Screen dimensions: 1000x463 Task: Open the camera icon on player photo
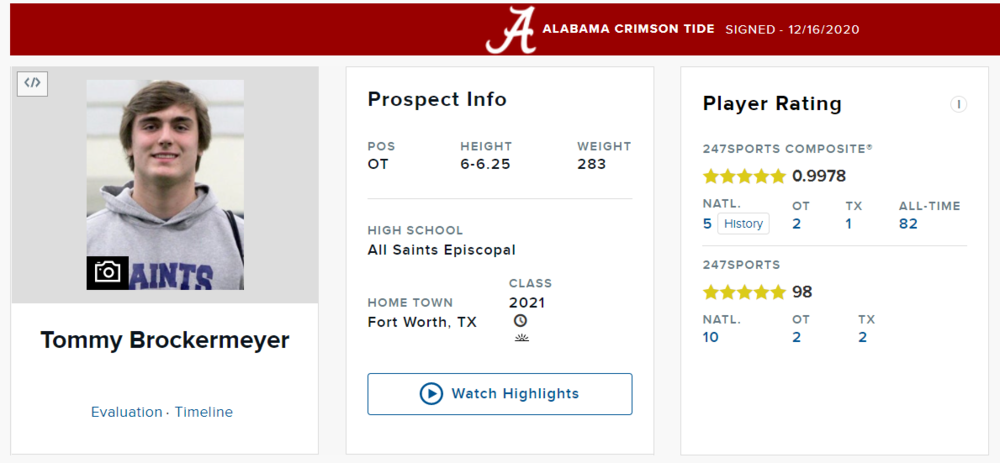[108, 271]
